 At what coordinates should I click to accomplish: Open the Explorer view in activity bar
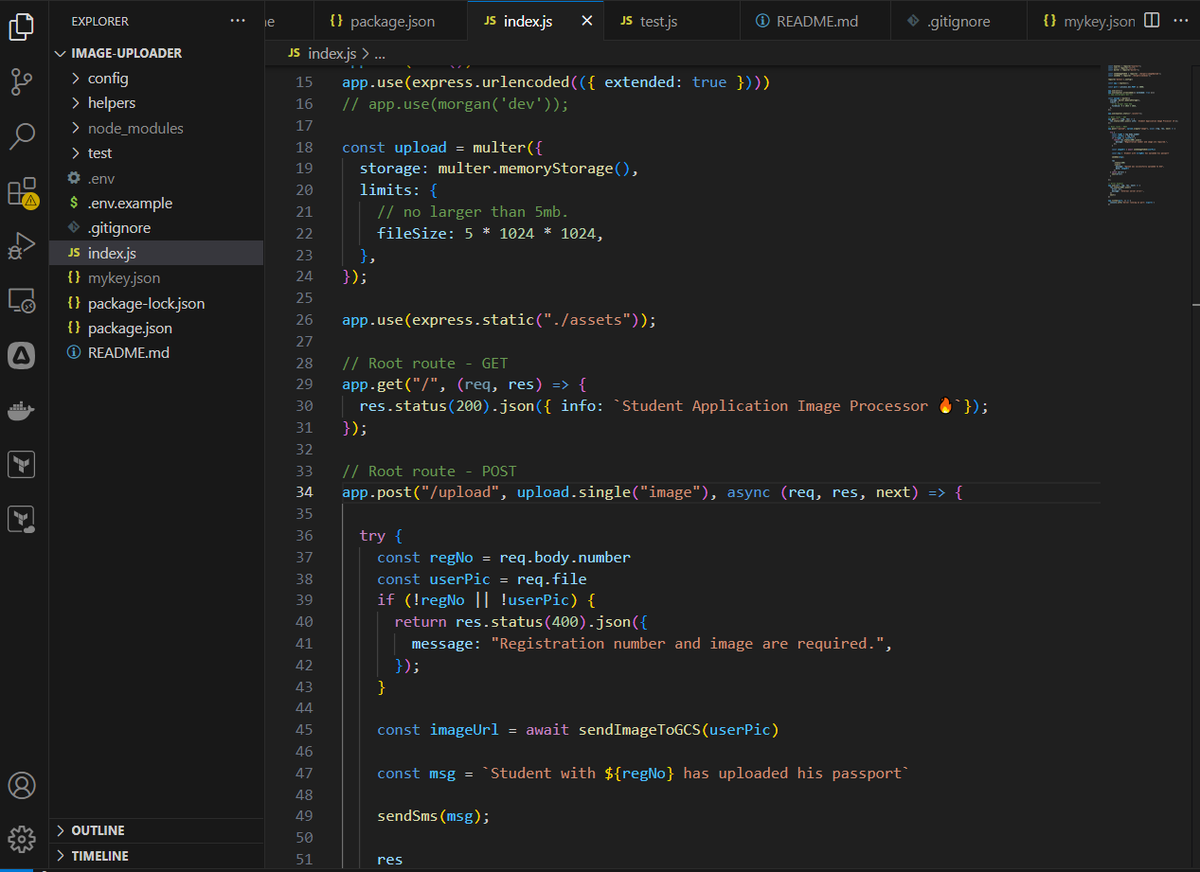[22, 27]
